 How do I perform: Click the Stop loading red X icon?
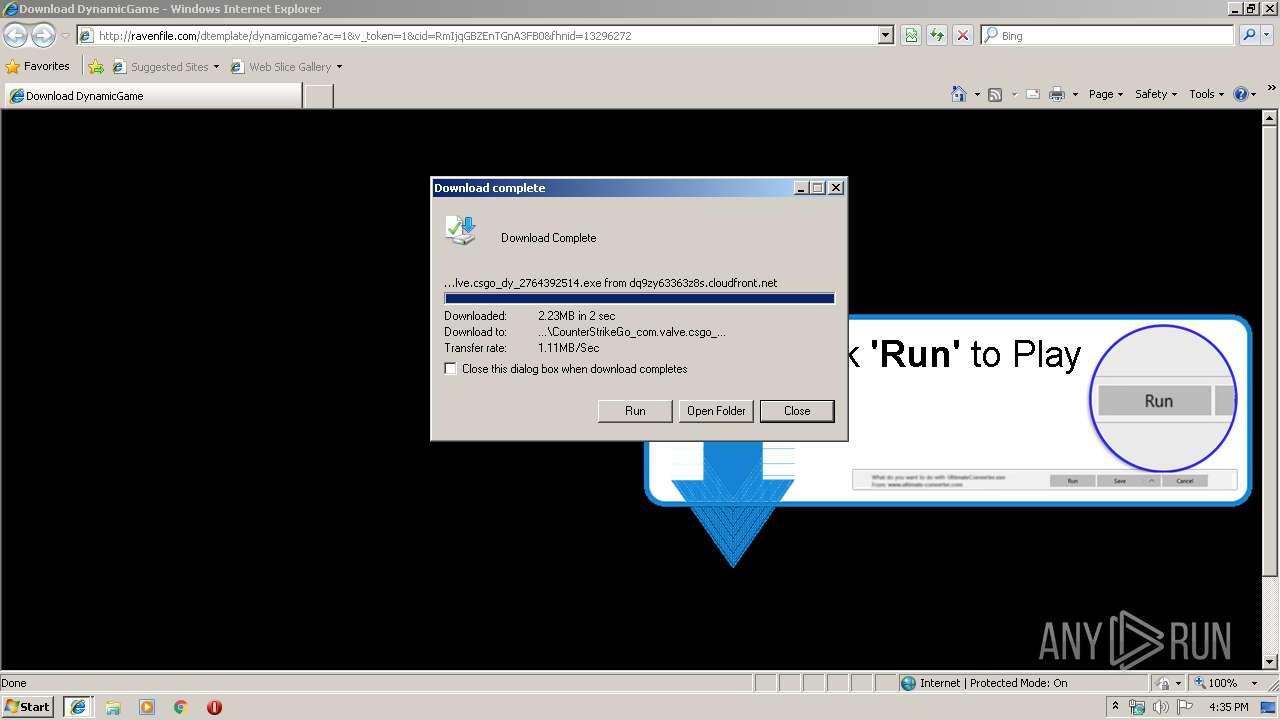click(963, 35)
